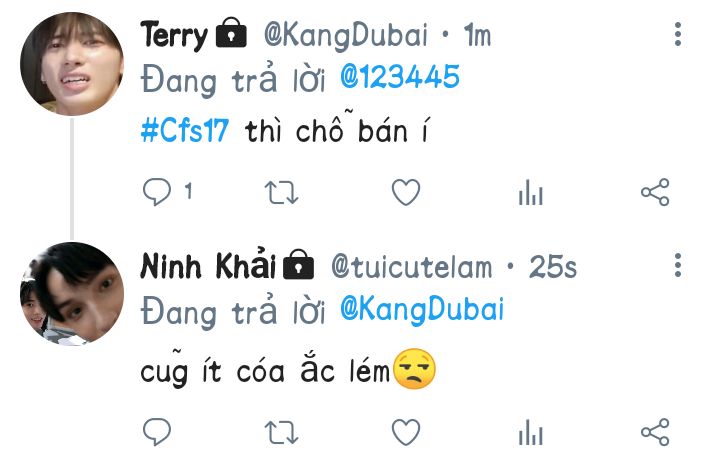Viewport: 719px width, 459px height.
Task: Open the three-dot menu on Terry's tweet
Action: pos(678,34)
